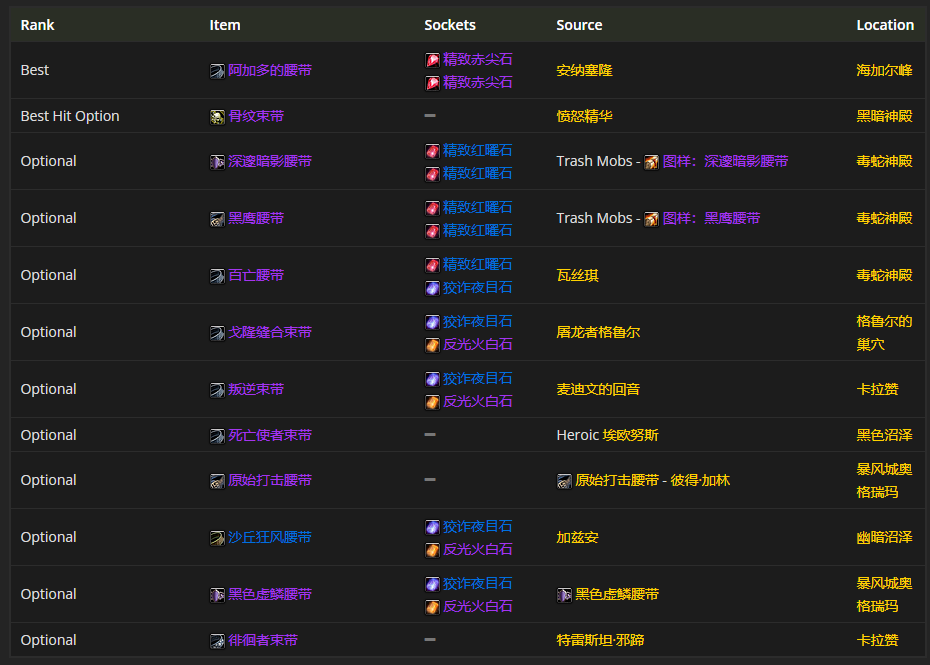Go to the 海加尔峰 location link
Viewport: 930px width, 665px height.
[884, 71]
